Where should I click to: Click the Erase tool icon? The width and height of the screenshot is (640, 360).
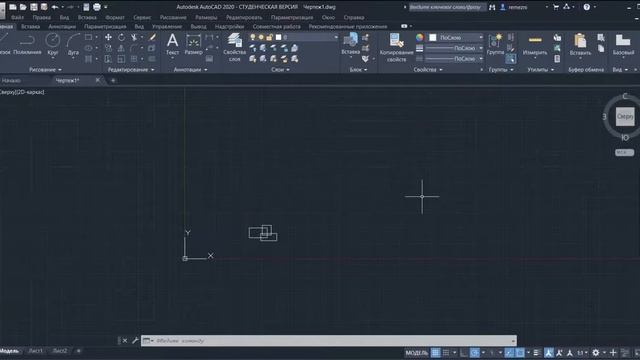pos(152,37)
